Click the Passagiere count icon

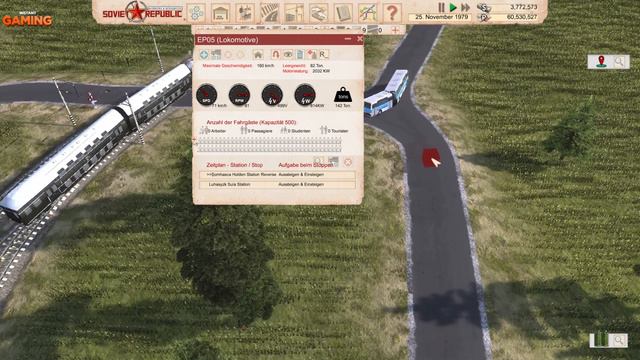(244, 130)
